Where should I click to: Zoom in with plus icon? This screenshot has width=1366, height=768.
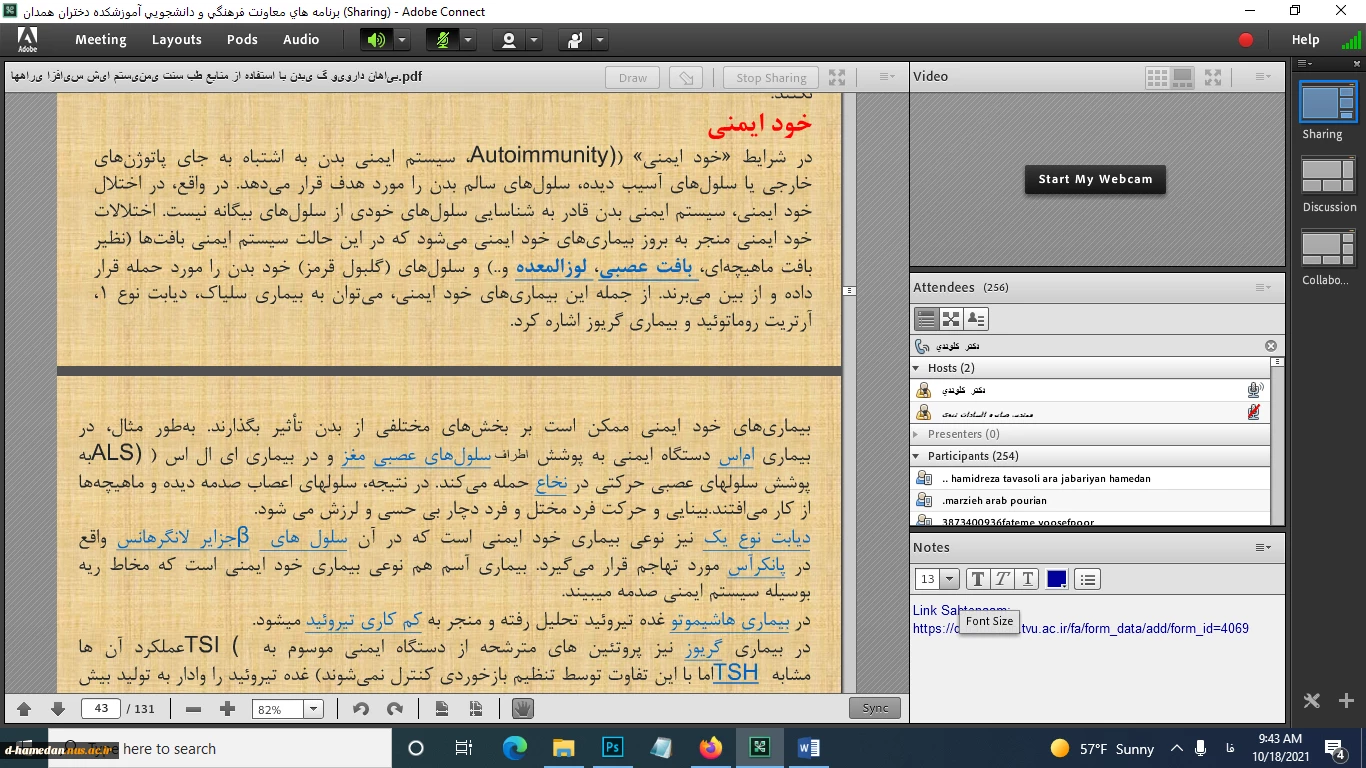pos(227,709)
